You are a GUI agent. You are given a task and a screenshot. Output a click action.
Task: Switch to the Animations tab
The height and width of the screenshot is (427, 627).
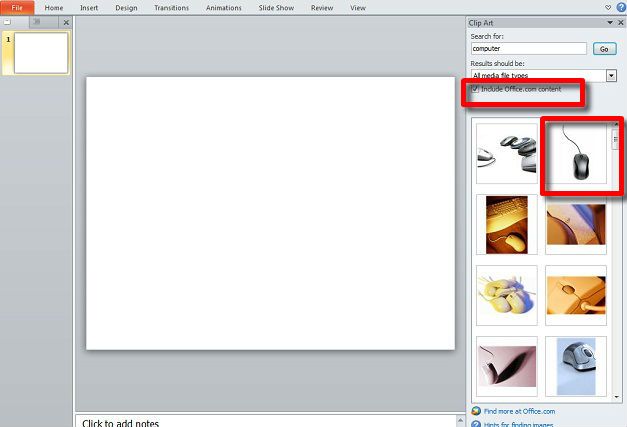224,8
